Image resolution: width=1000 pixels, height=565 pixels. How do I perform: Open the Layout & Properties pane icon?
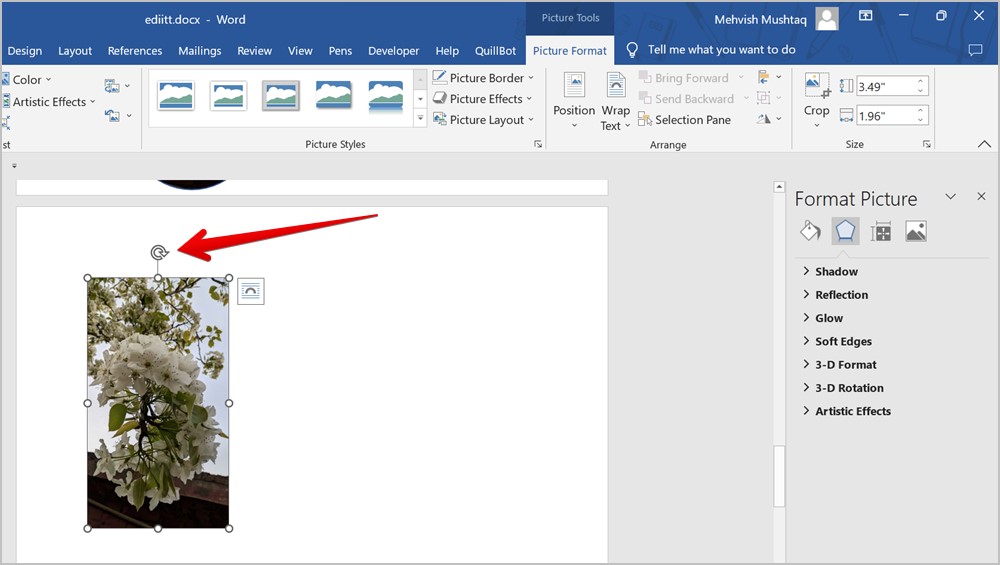point(881,232)
